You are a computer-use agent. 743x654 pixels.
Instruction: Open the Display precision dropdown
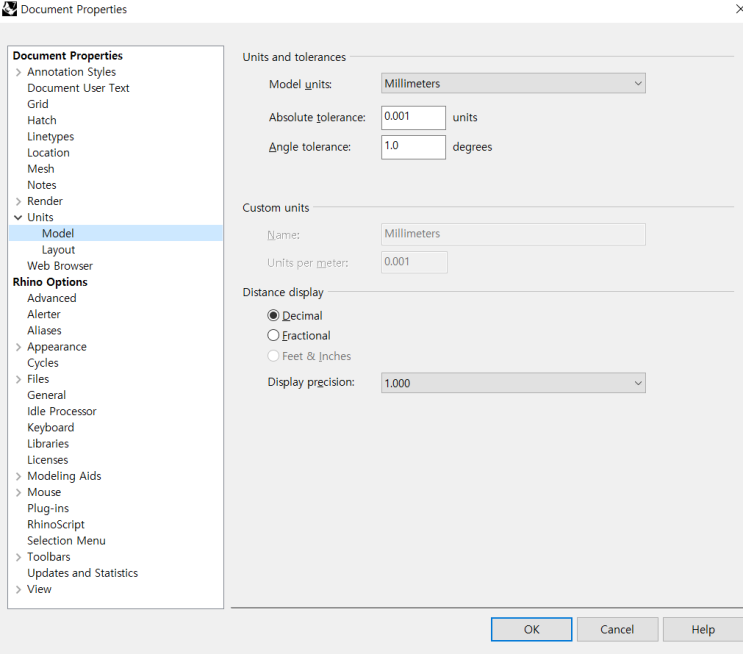coord(514,383)
